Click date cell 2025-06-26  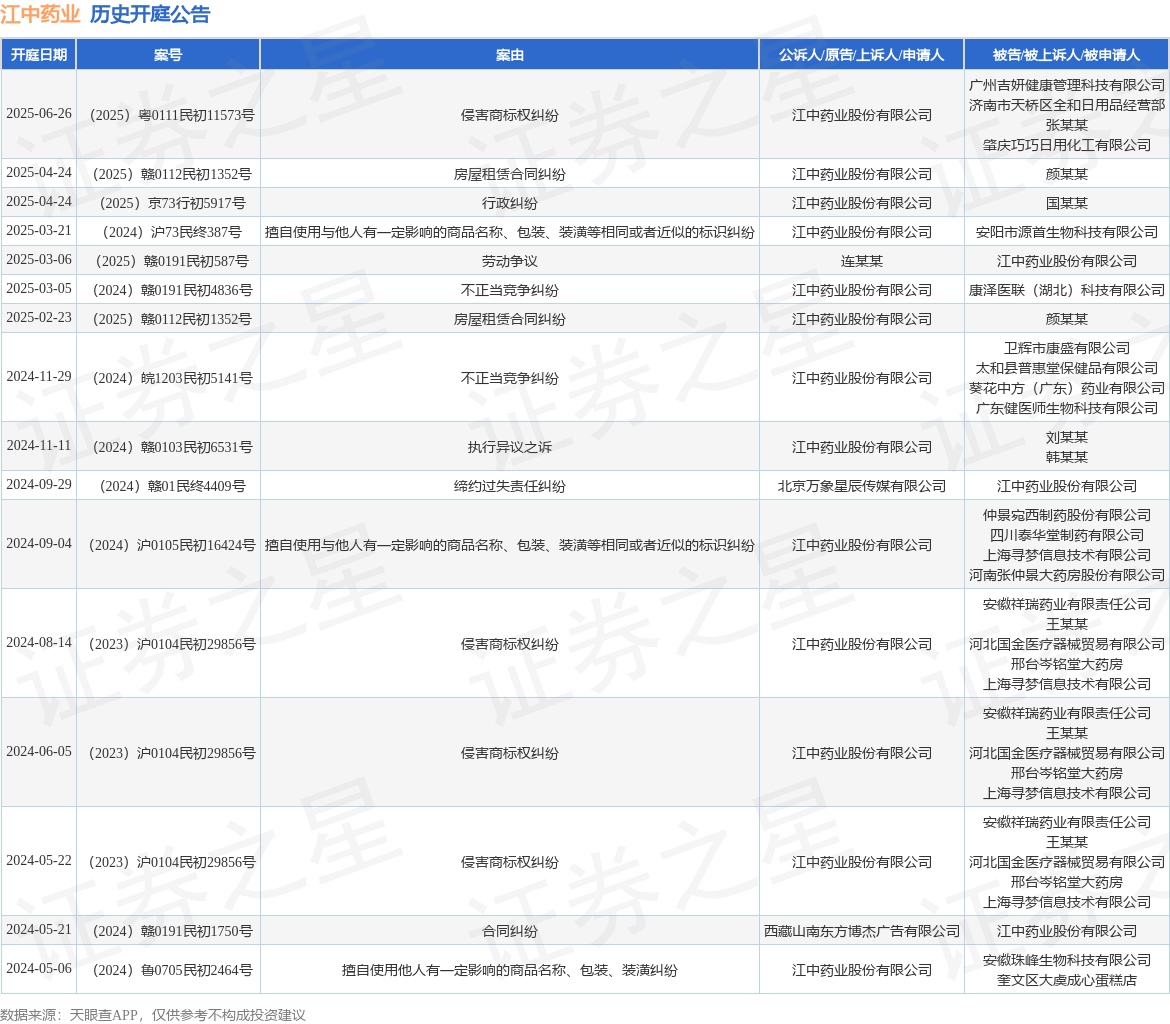pyautogui.click(x=39, y=113)
